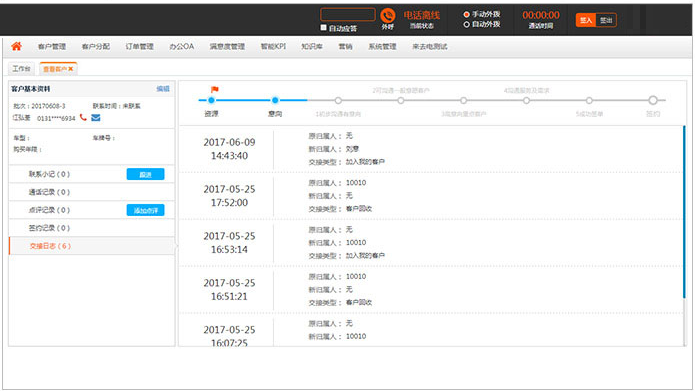This screenshot has width=695, height=391.
Task: Click the 签出 sign-out button
Action: pos(606,20)
